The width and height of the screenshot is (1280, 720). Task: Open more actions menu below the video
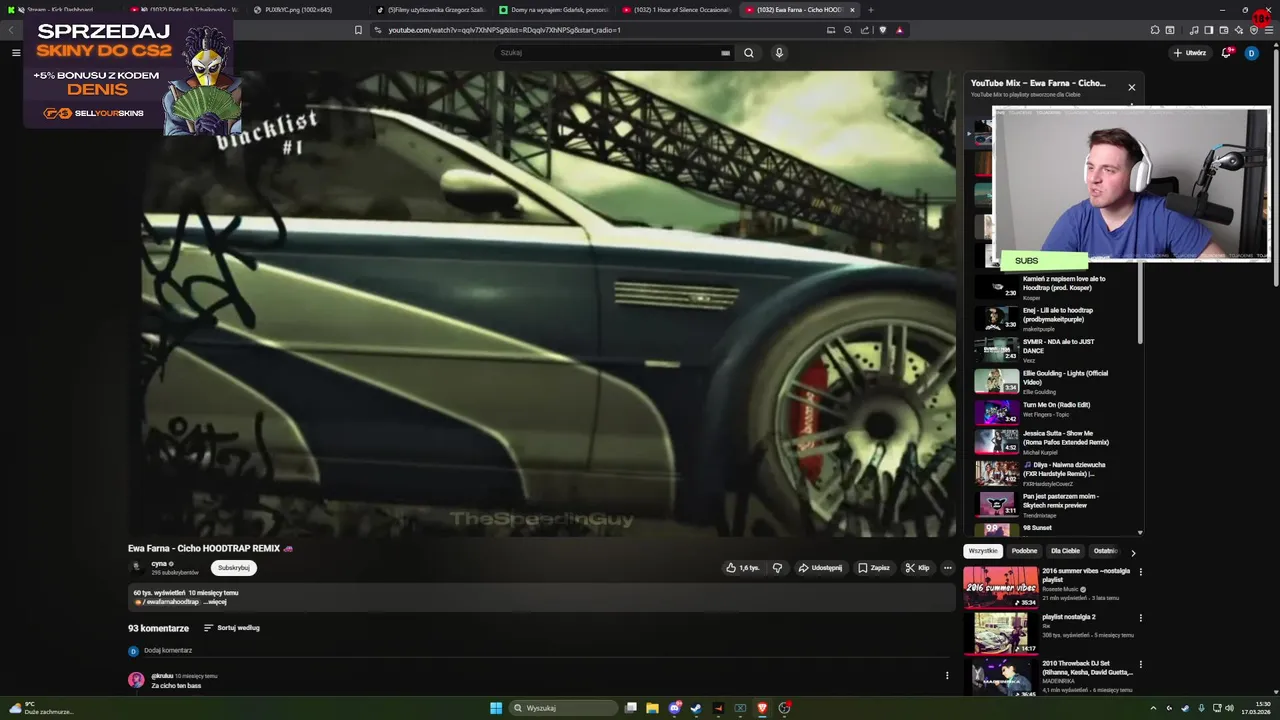[948, 568]
